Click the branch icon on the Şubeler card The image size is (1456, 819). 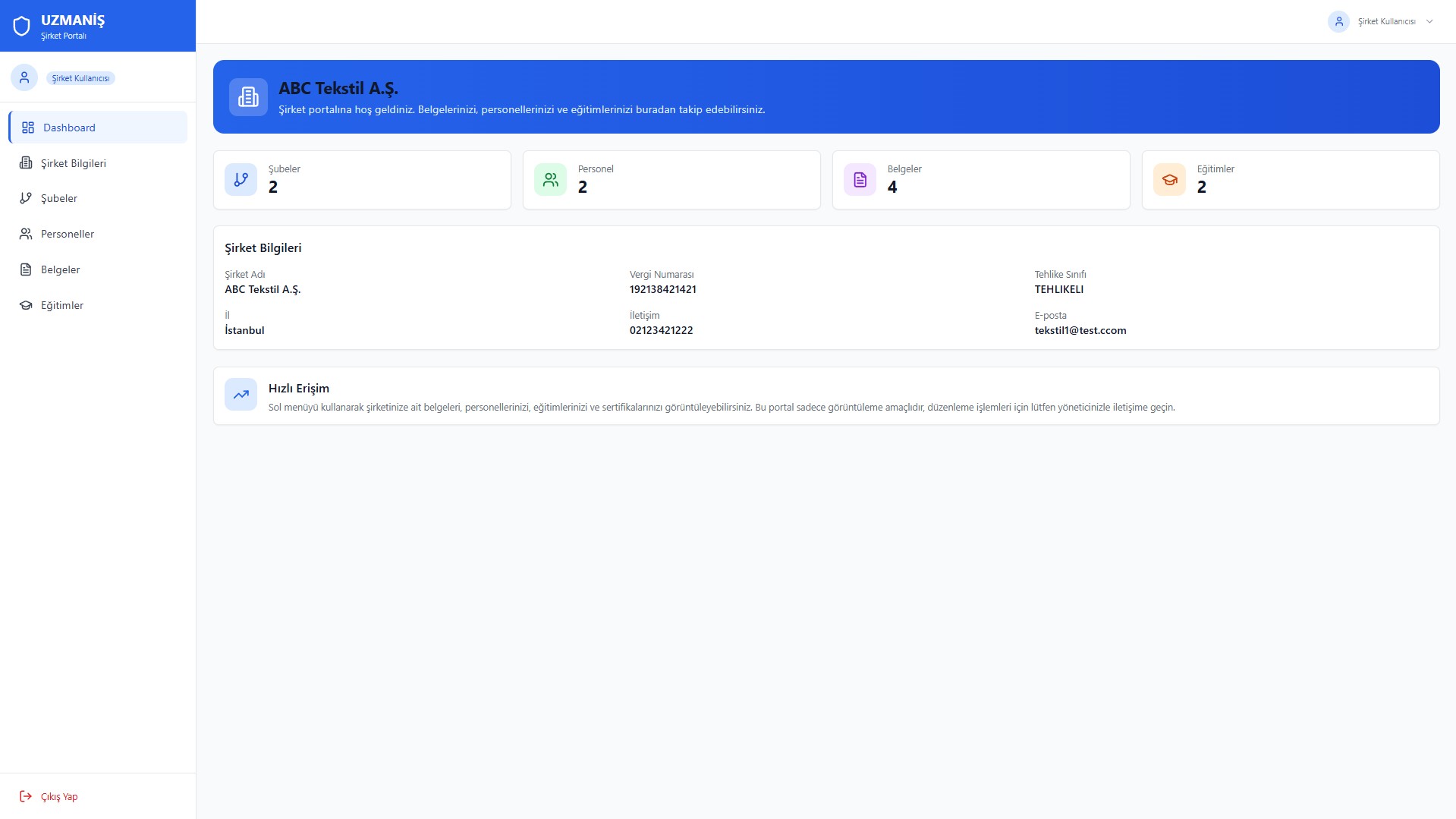(x=241, y=180)
